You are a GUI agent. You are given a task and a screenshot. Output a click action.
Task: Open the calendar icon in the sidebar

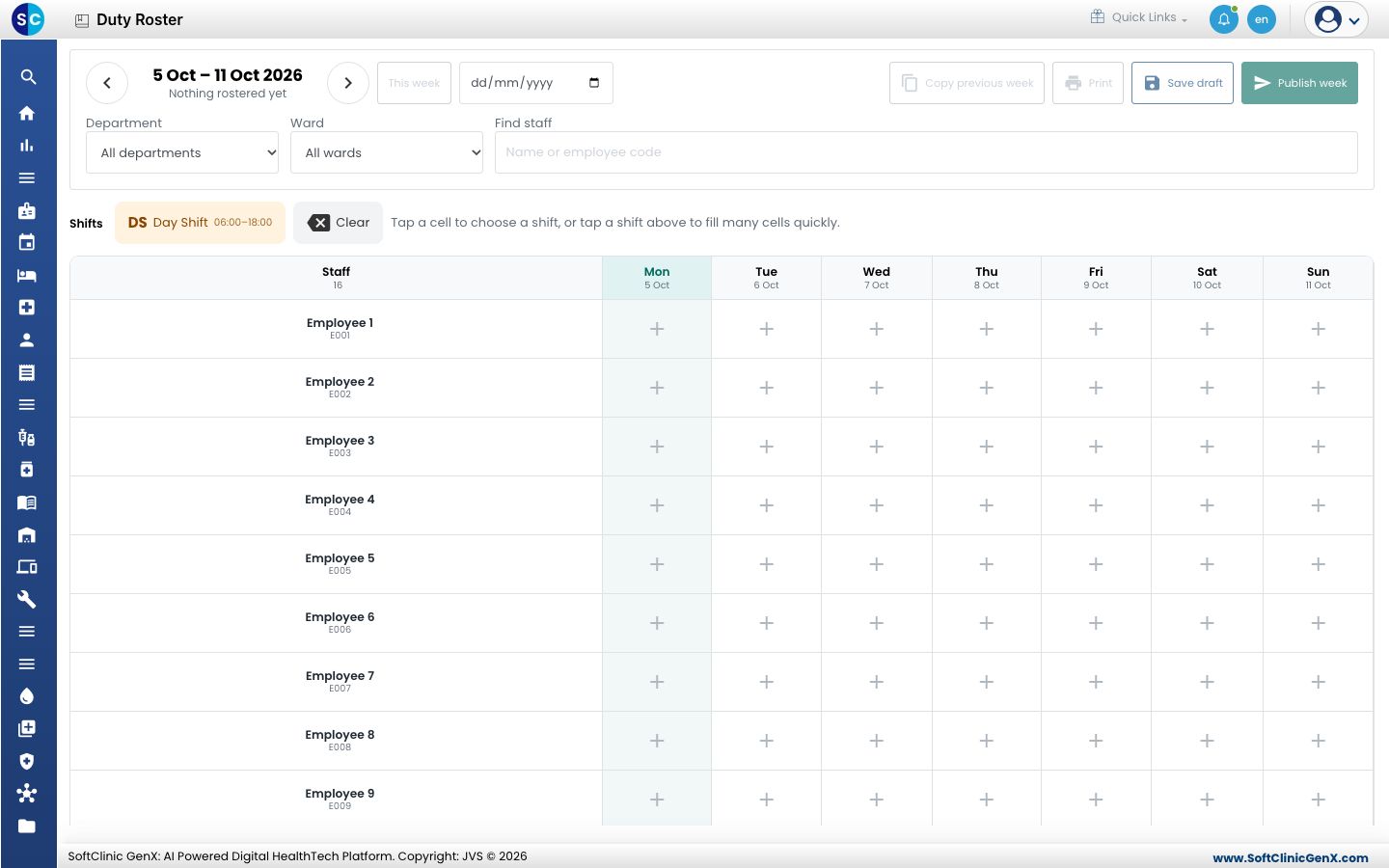coord(27,242)
